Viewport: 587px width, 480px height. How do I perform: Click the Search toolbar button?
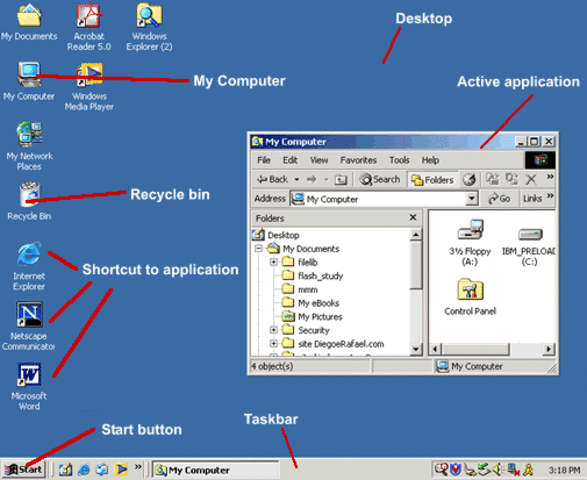(379, 180)
